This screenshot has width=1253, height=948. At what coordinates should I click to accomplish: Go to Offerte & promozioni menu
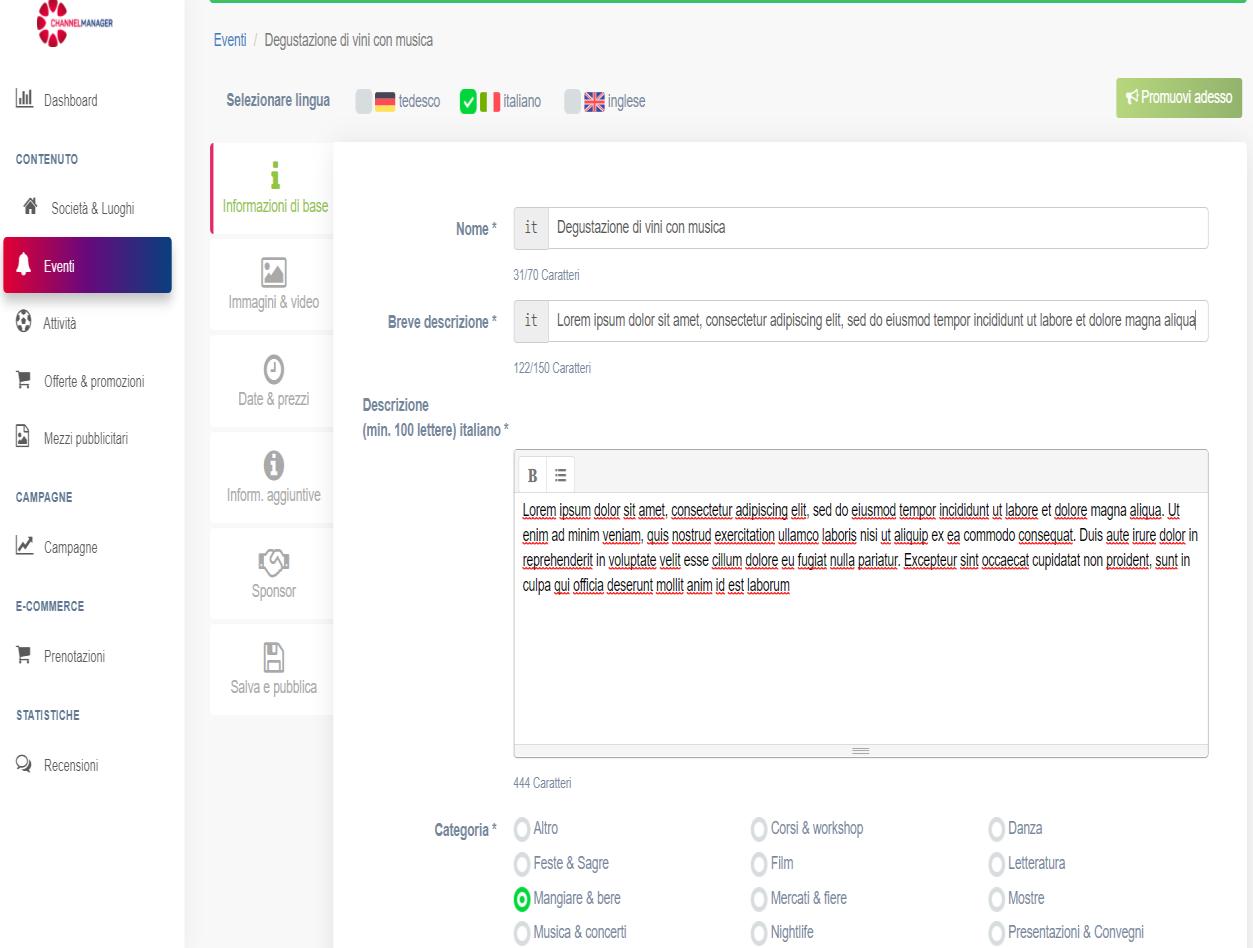tap(92, 380)
